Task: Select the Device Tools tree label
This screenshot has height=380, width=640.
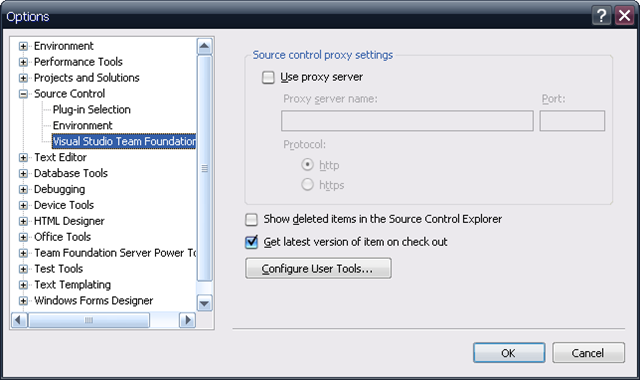Action: coord(64,205)
